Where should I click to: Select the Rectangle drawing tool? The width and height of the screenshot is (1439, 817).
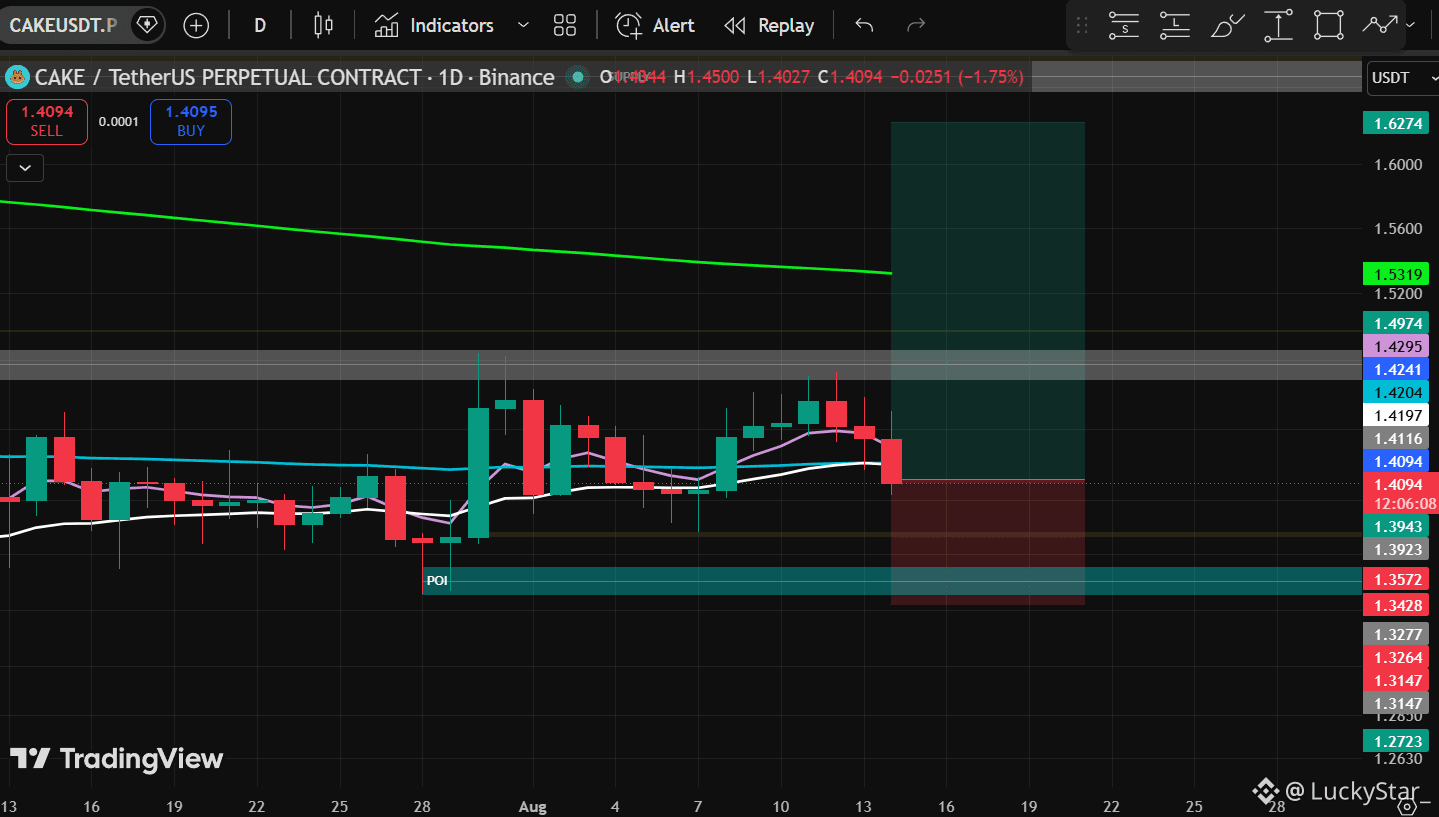(1329, 25)
